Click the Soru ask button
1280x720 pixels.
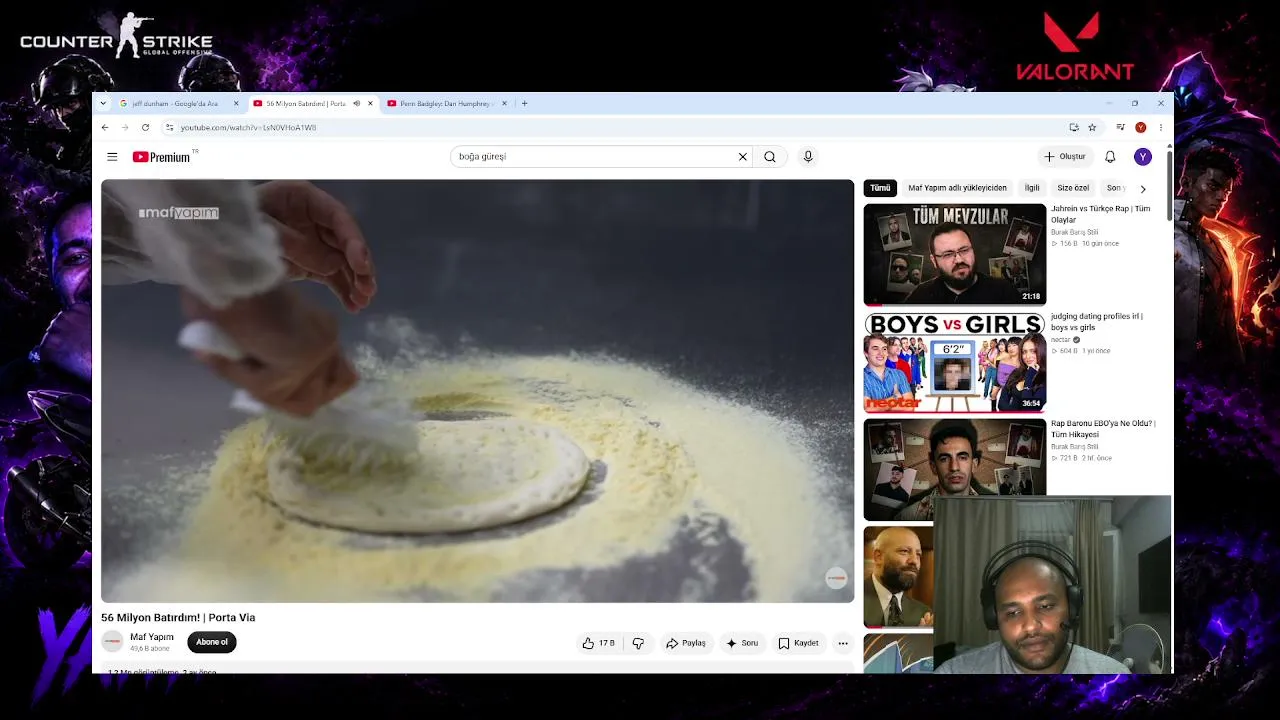pyautogui.click(x=742, y=643)
